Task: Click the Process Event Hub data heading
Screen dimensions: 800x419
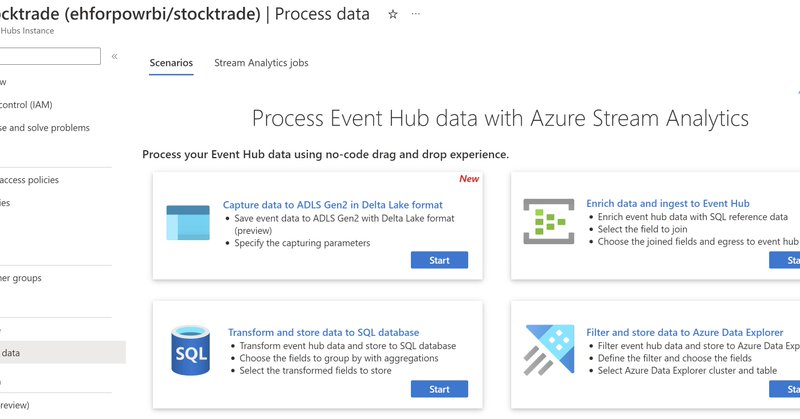Action: click(x=501, y=118)
